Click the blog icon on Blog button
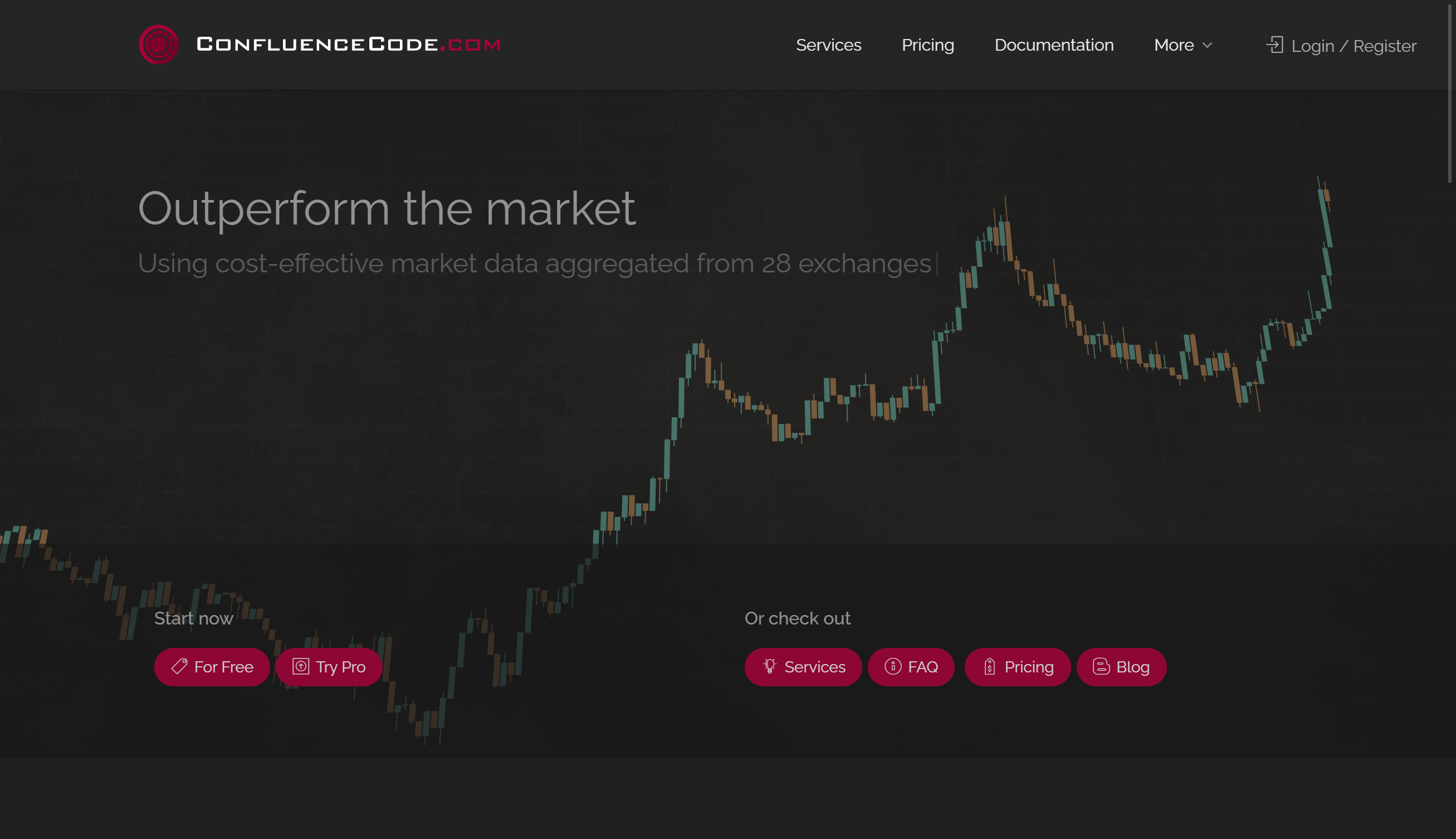 point(1101,666)
